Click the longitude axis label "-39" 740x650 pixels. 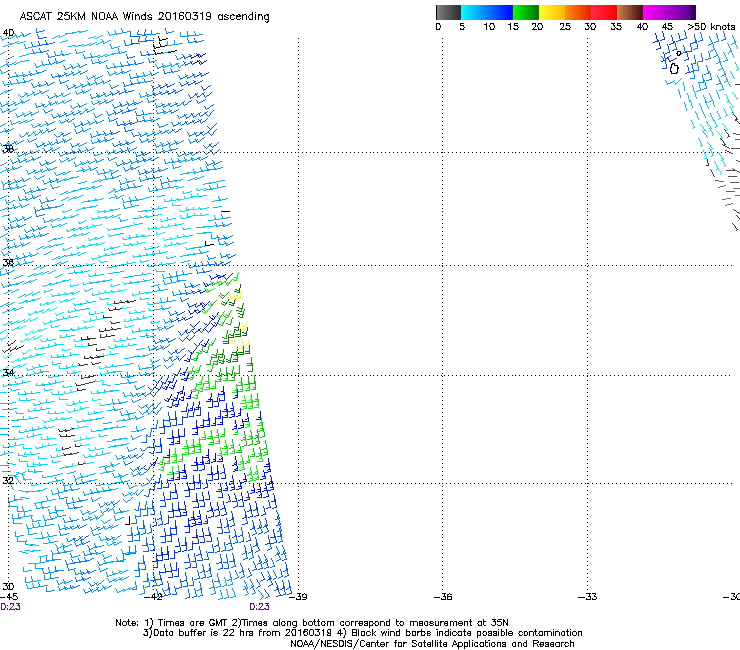298,597
